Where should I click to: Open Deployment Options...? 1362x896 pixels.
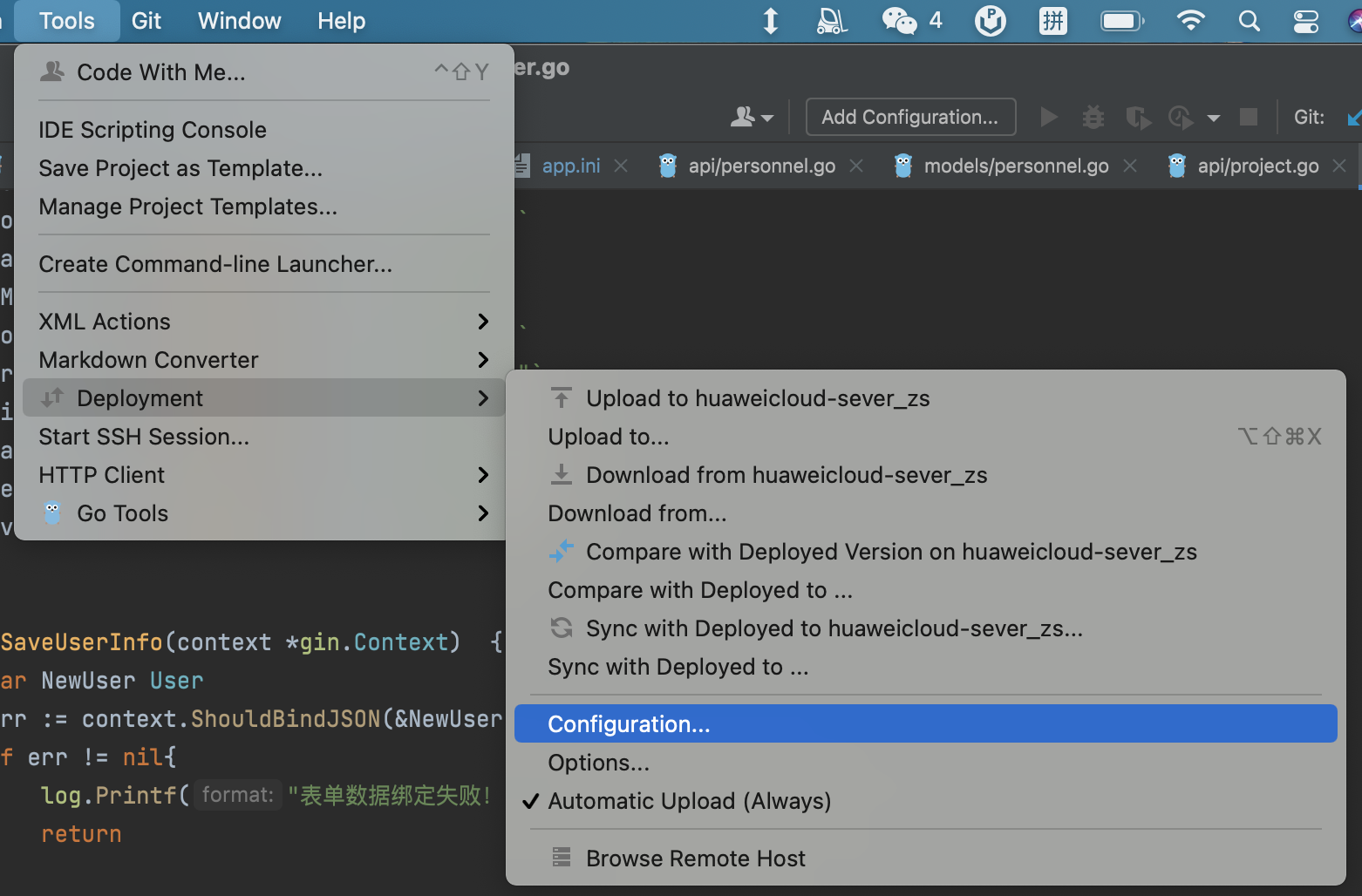coord(925,763)
